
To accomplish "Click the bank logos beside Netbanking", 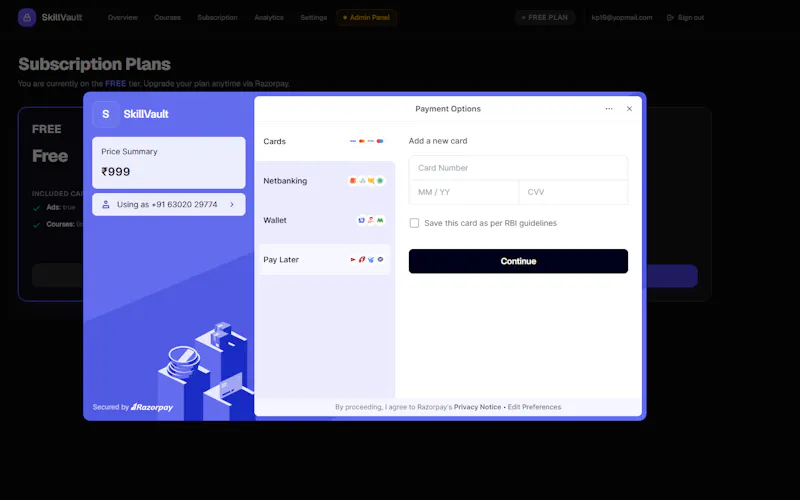I will (366, 181).
